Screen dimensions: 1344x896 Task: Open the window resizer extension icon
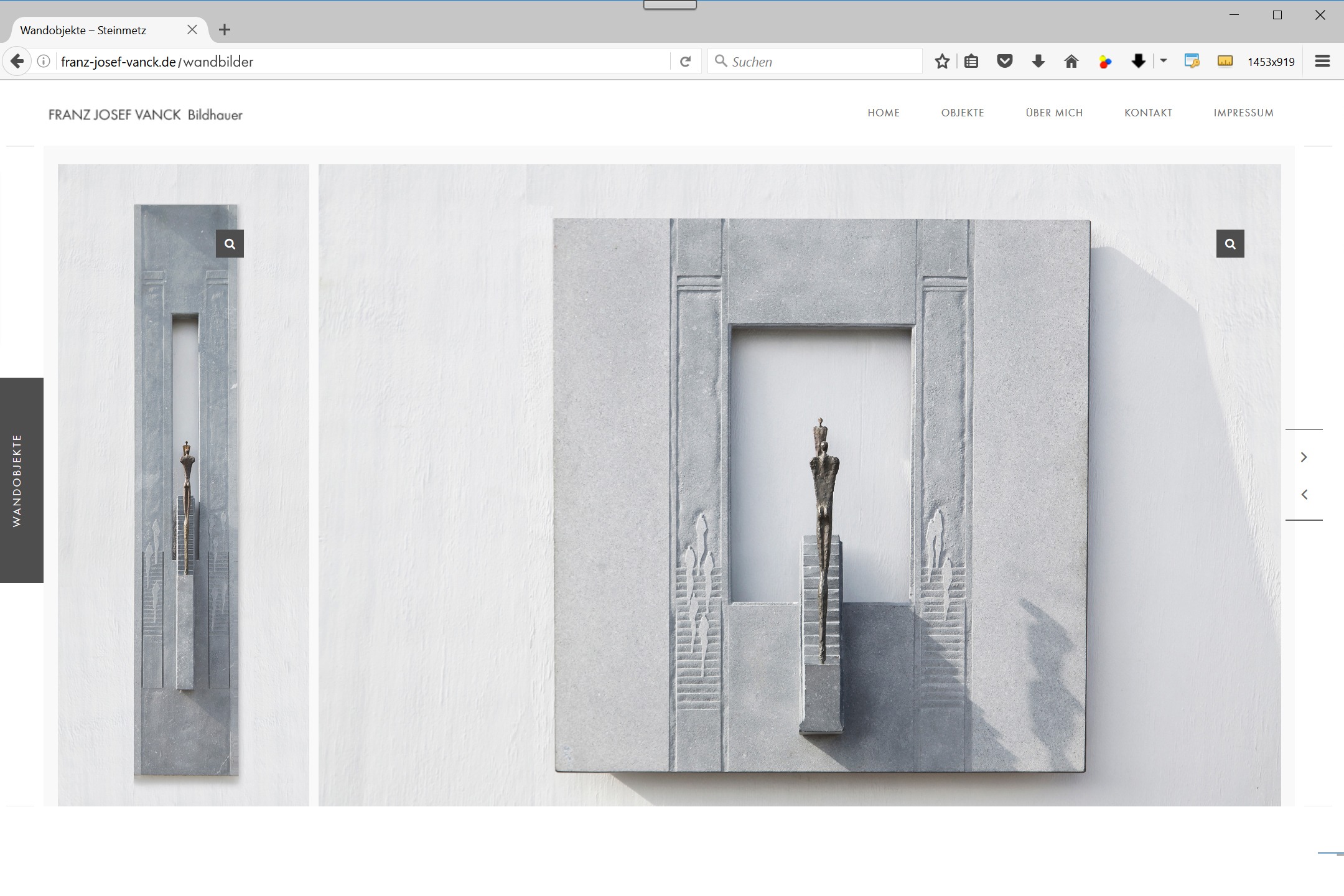coord(1192,61)
